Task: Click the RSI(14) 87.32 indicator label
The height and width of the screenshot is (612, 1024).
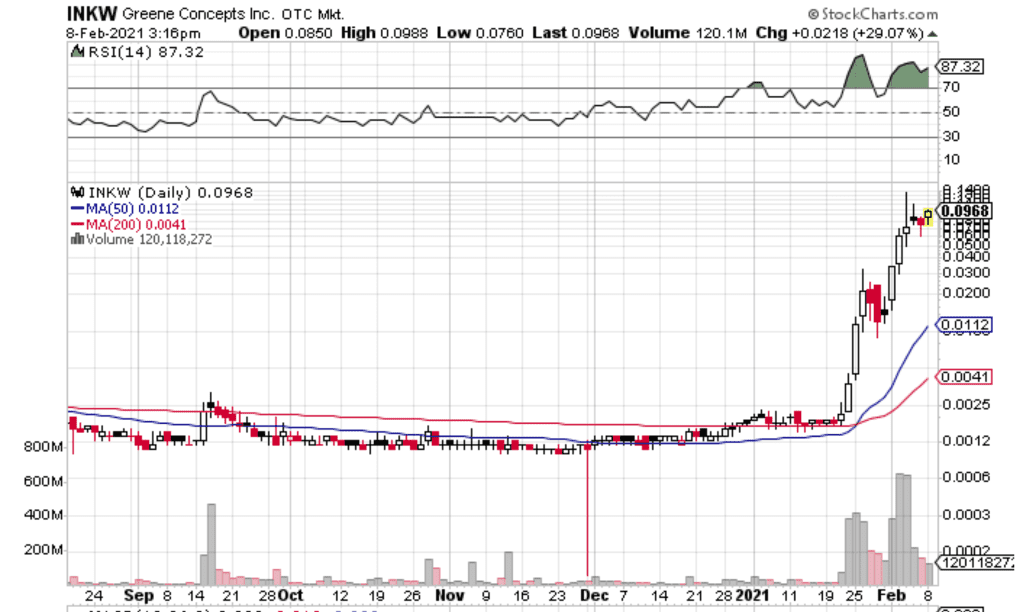Action: point(146,52)
